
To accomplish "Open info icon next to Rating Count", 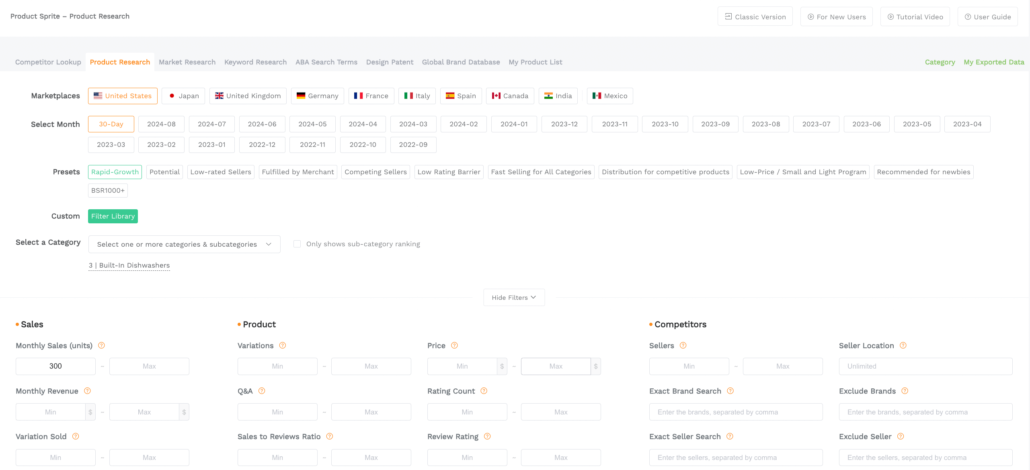I will click(x=484, y=391).
